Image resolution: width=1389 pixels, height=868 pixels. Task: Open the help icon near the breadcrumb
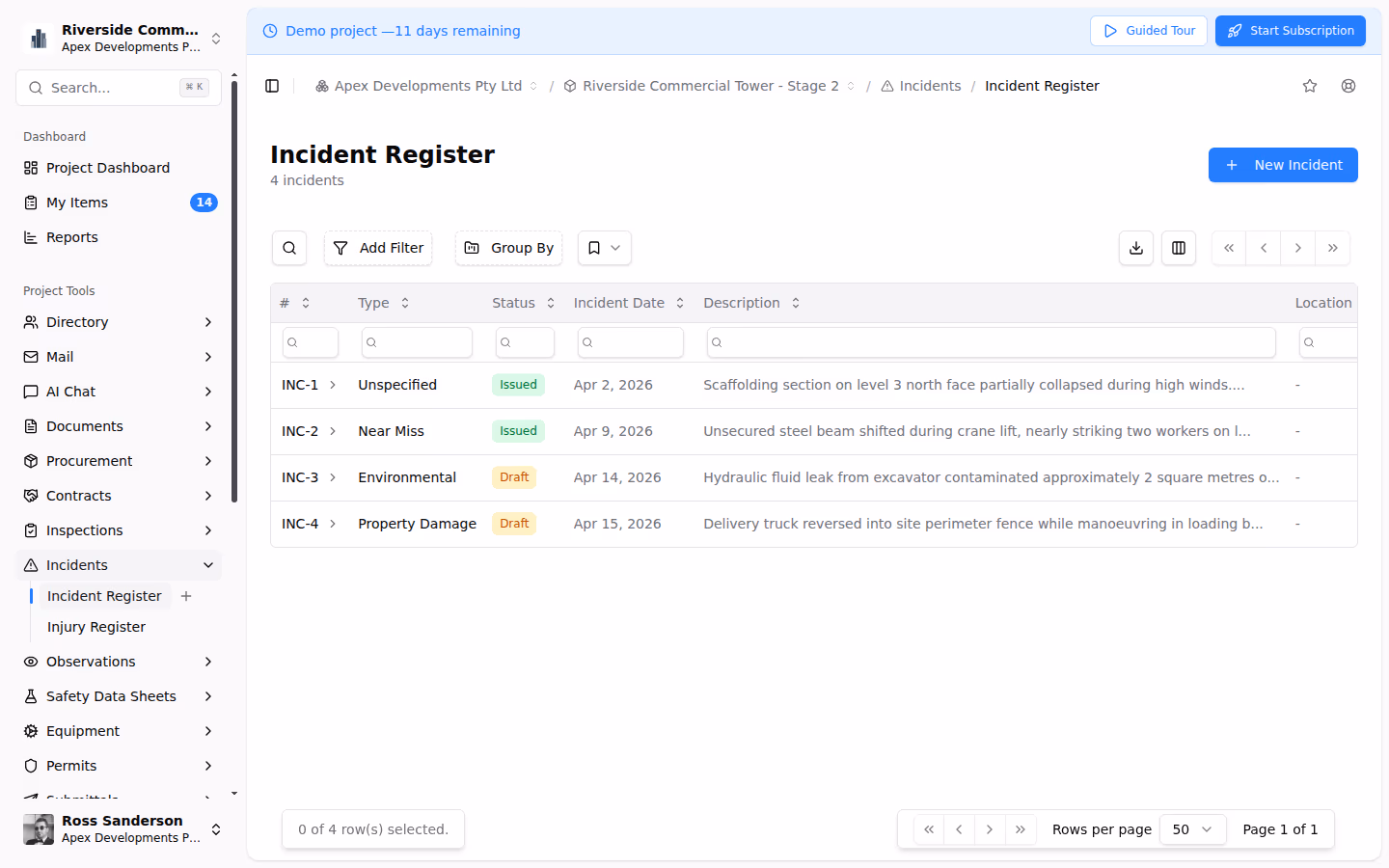[x=1348, y=85]
